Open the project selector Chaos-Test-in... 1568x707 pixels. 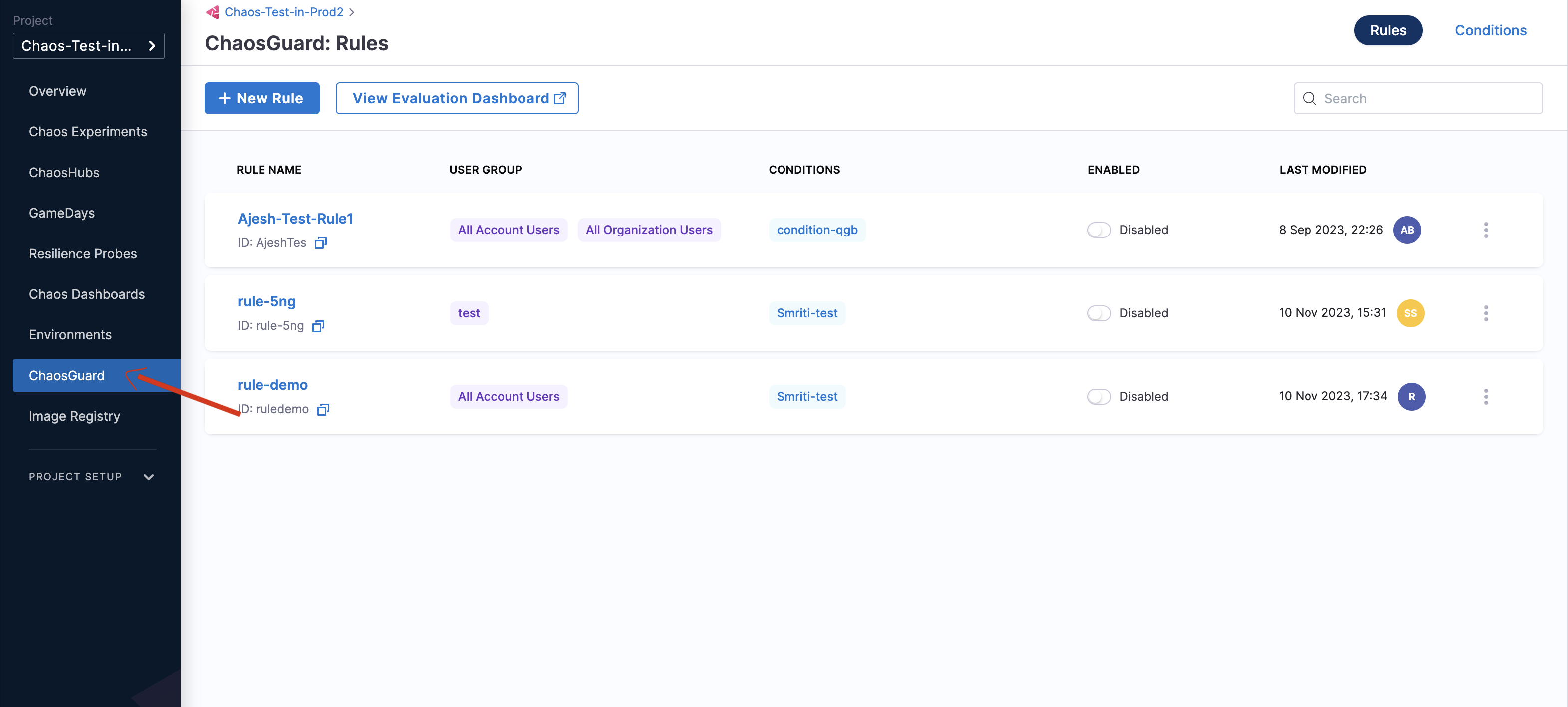click(x=89, y=46)
